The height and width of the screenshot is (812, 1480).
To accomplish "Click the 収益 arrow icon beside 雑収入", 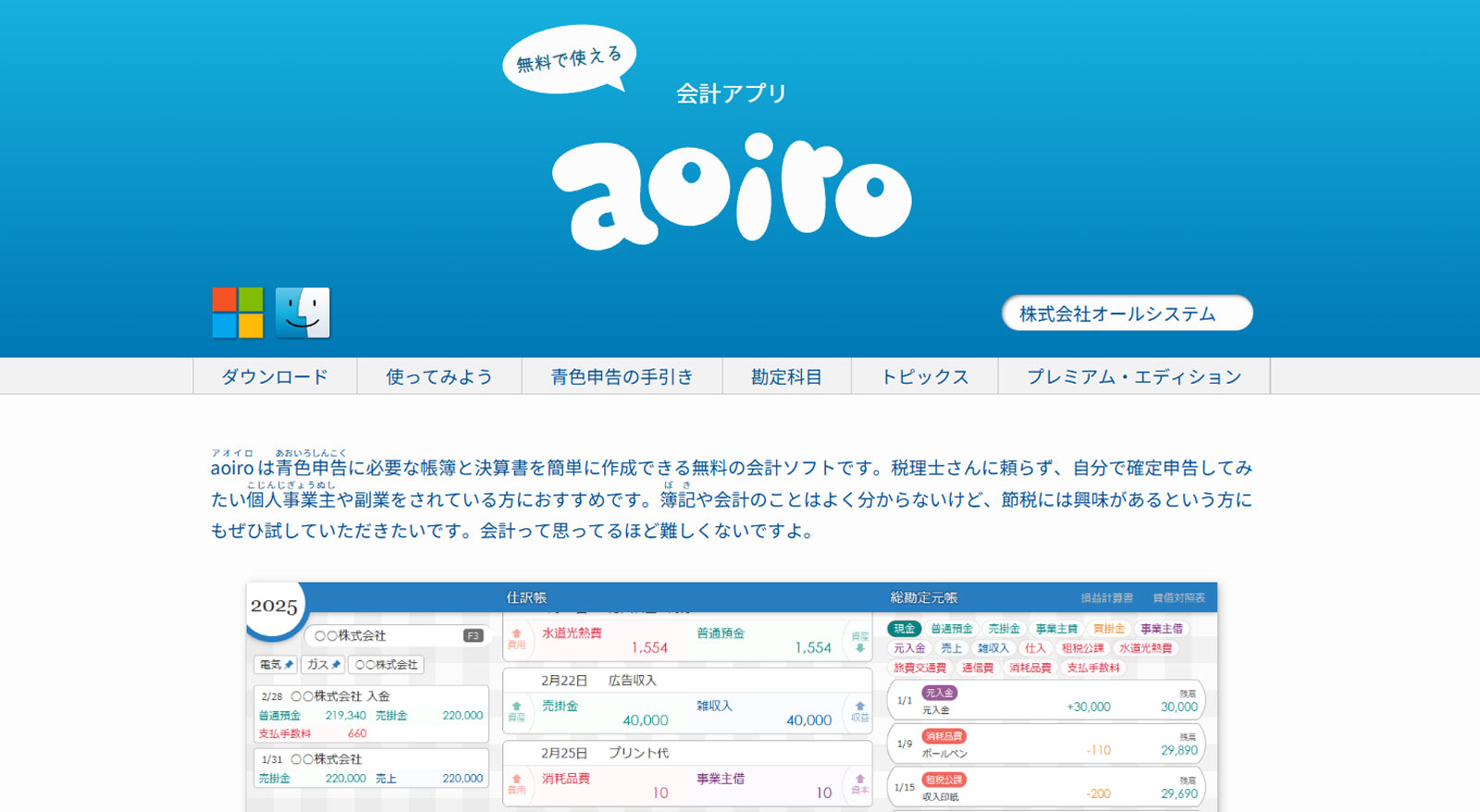I will pos(859,711).
